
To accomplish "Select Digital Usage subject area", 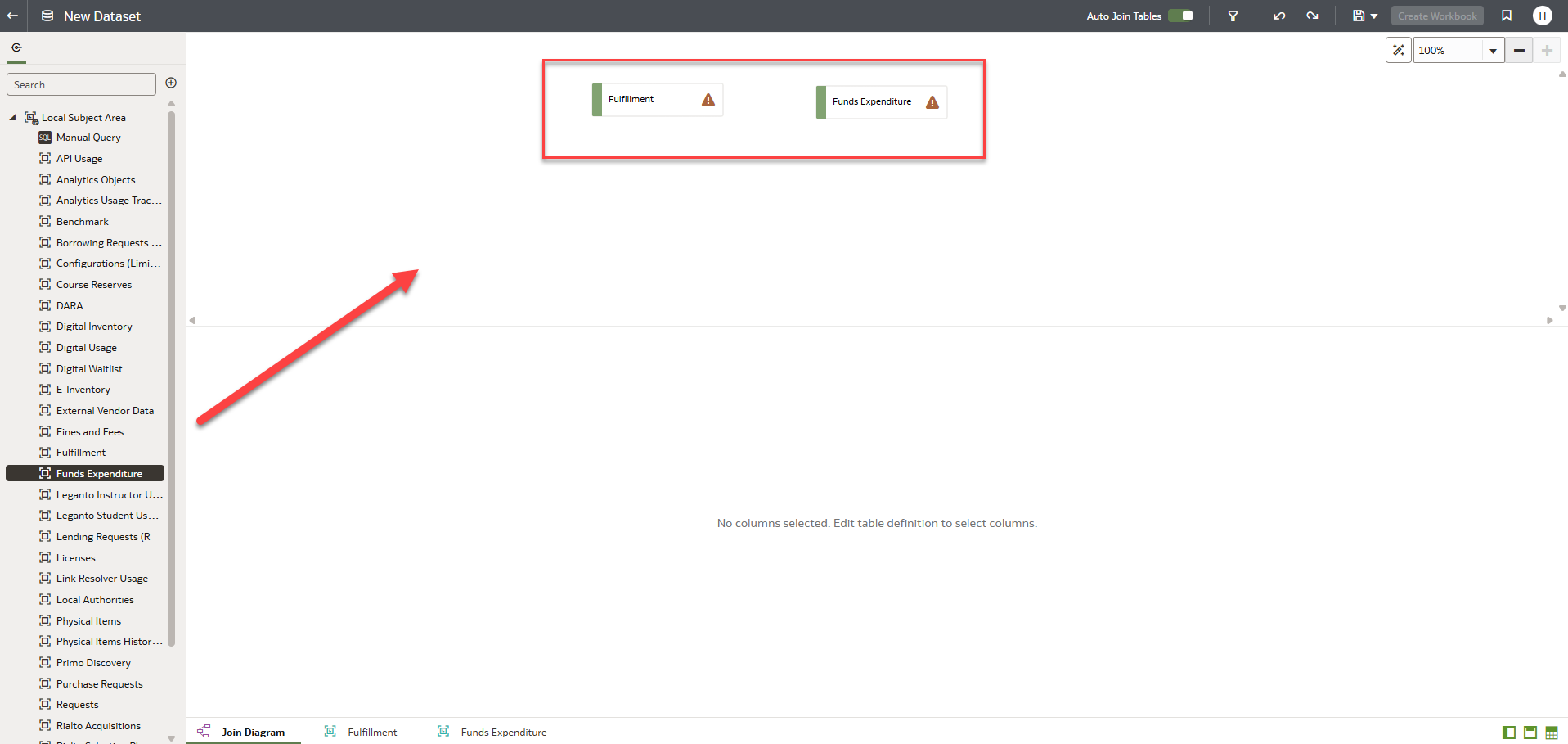I will (86, 348).
